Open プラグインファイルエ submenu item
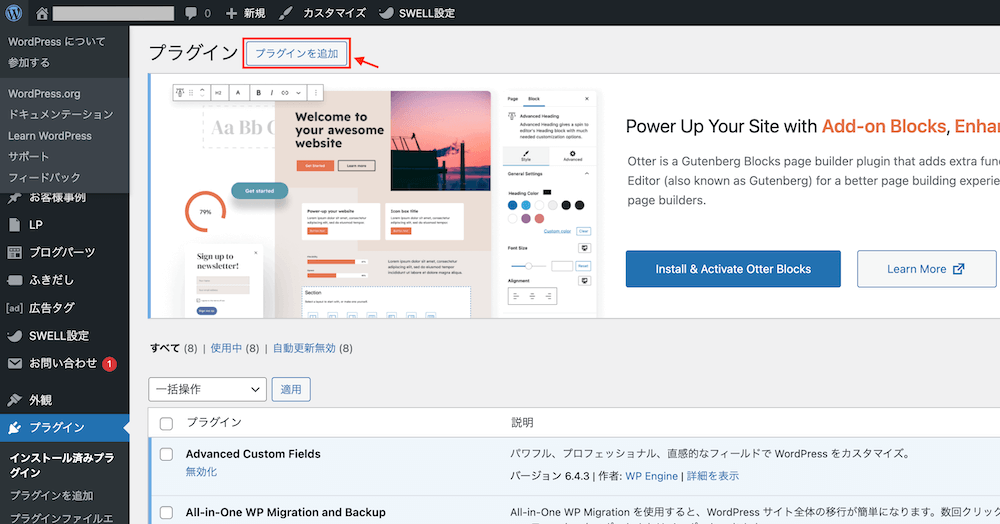 click(61, 518)
